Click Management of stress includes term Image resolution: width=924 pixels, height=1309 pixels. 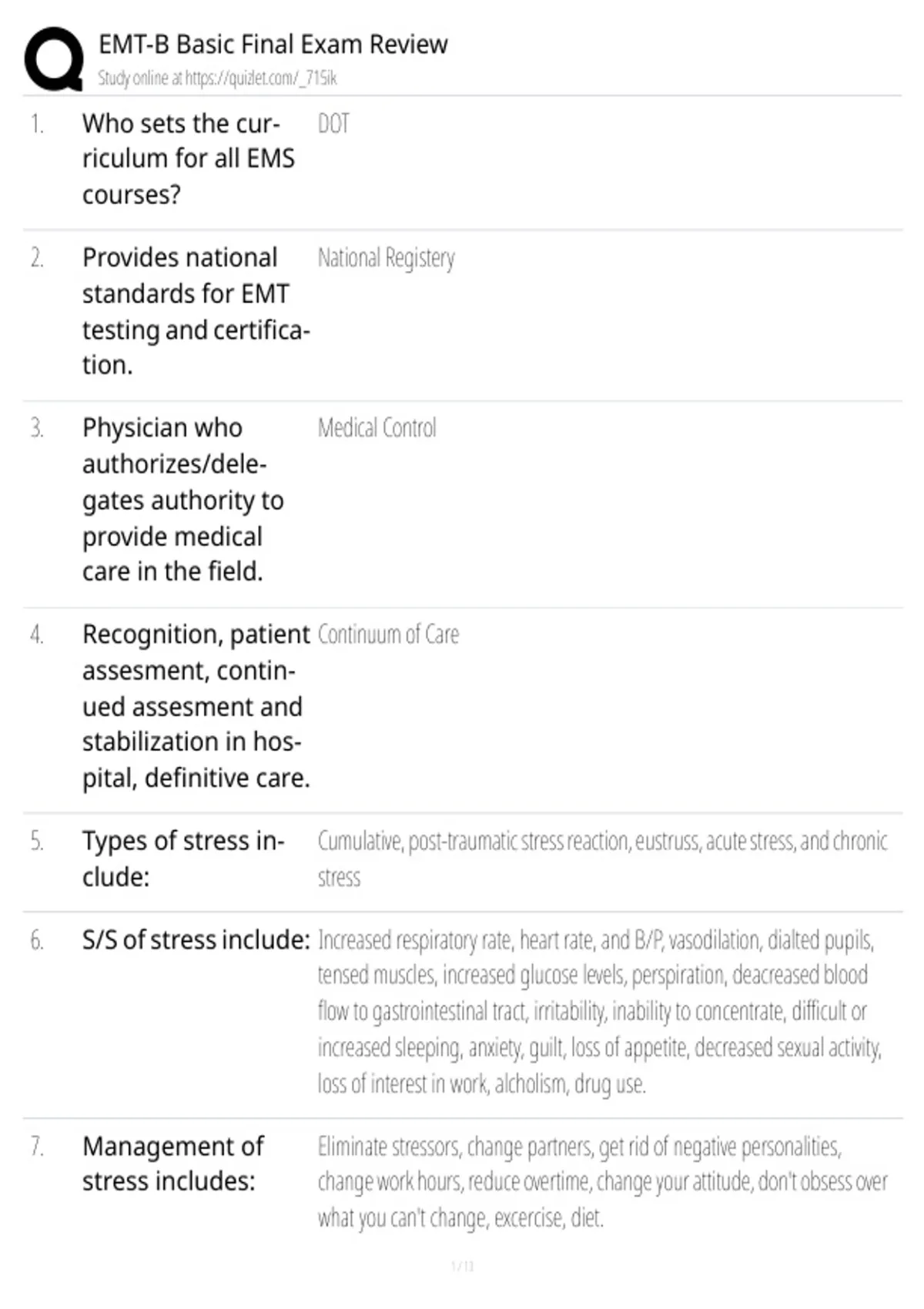[x=173, y=1163]
